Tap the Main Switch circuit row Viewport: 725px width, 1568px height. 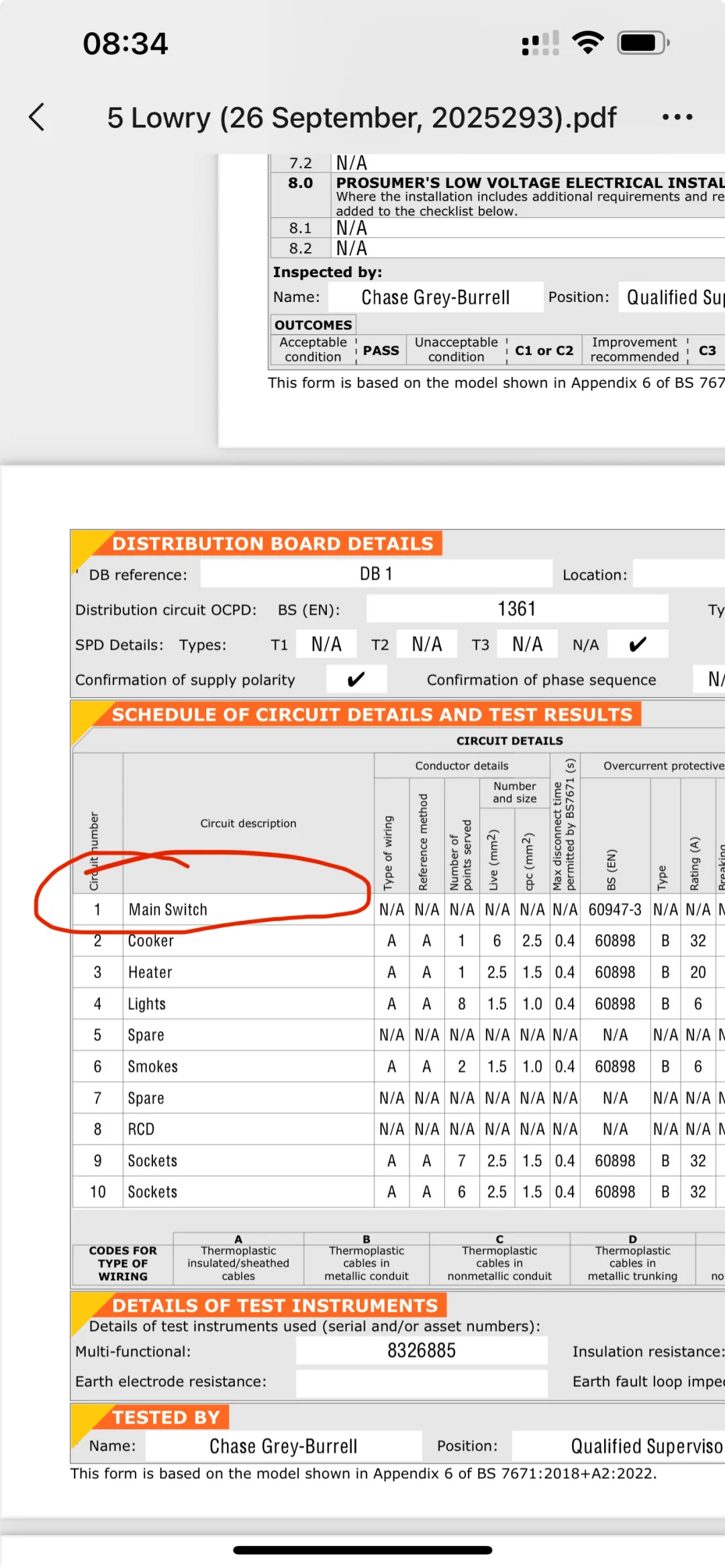399,909
